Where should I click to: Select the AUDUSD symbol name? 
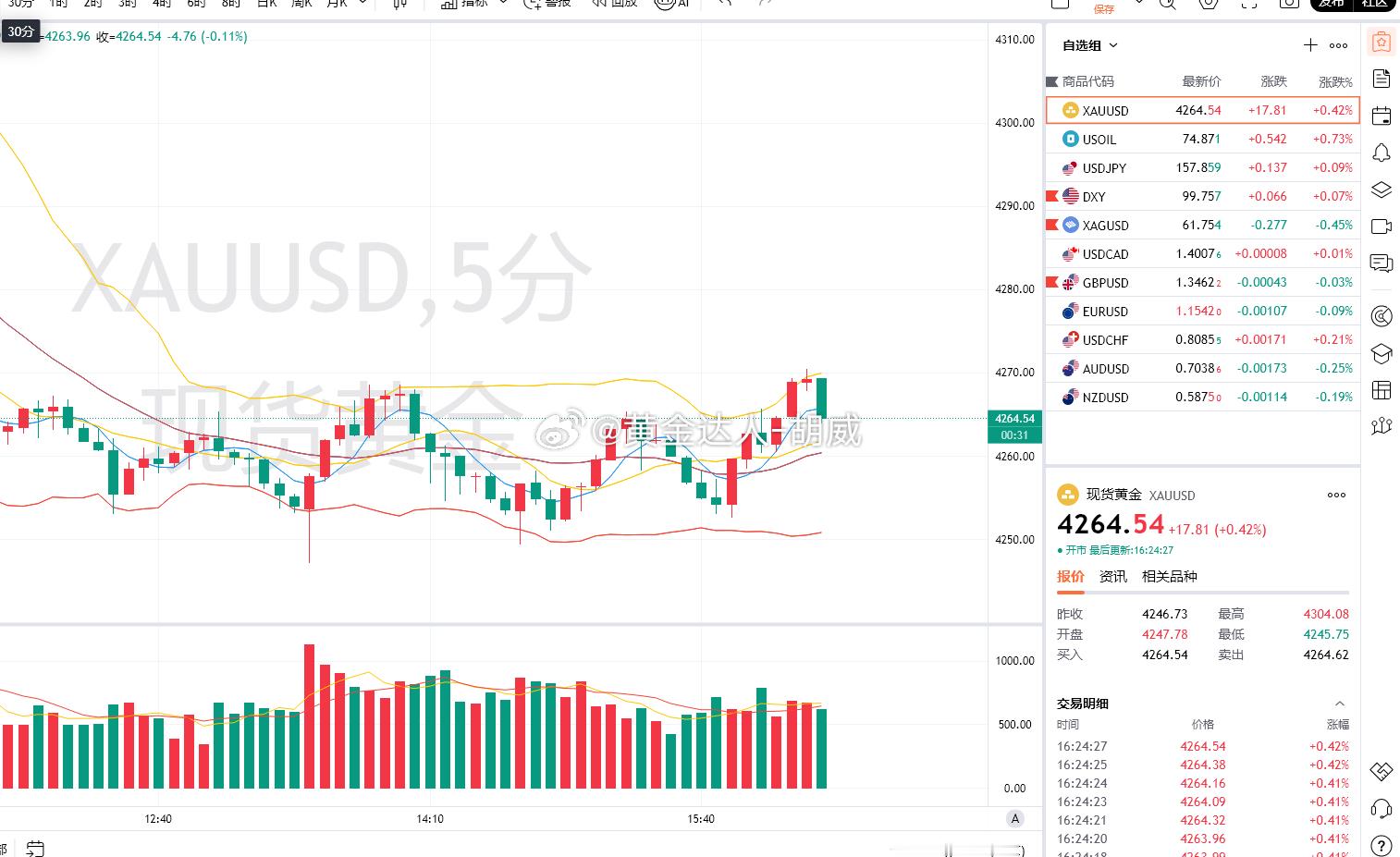1106,369
